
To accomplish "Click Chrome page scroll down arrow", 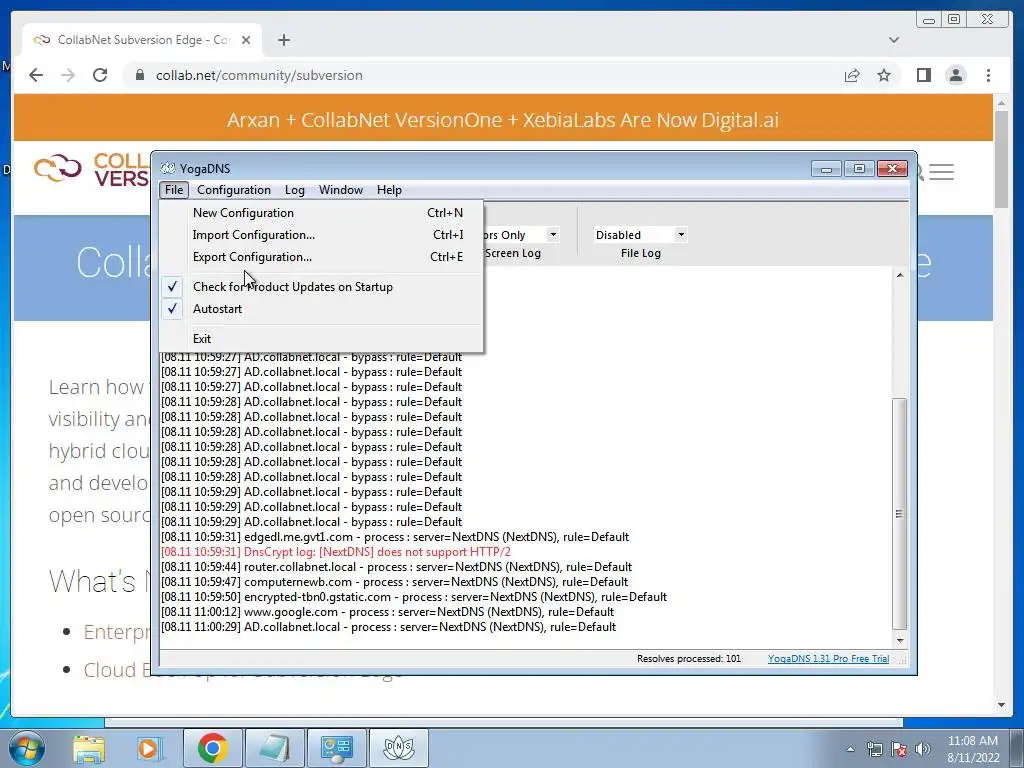I will (1001, 705).
